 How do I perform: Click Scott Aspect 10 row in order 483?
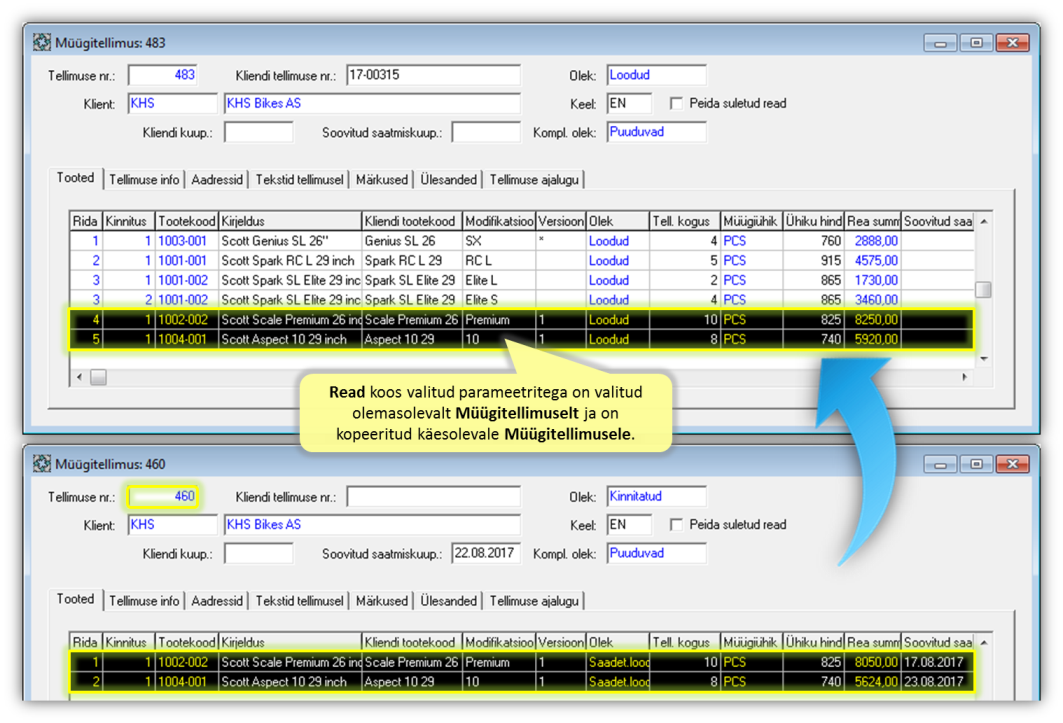[522, 339]
